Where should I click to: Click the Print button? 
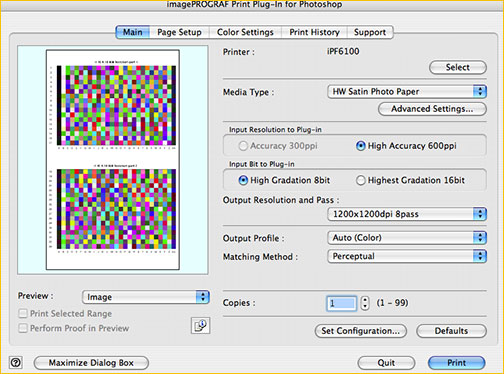coord(457,363)
